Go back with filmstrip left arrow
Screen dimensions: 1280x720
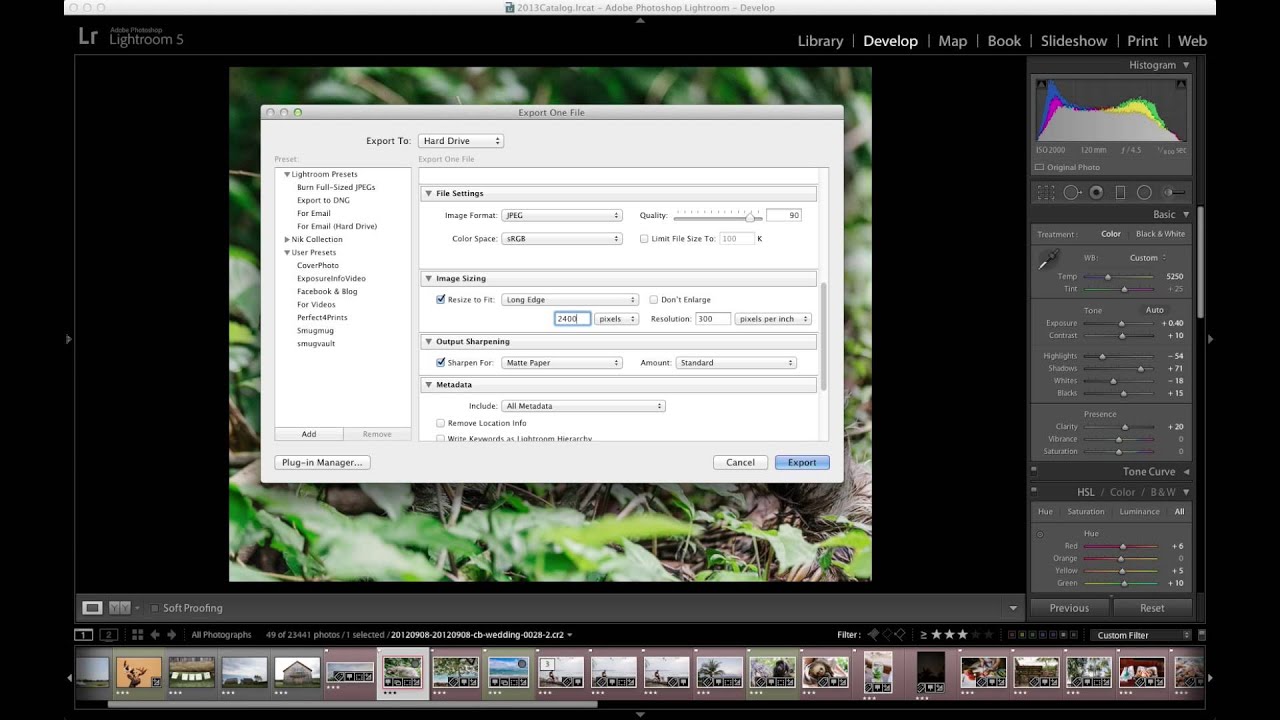[x=155, y=634]
